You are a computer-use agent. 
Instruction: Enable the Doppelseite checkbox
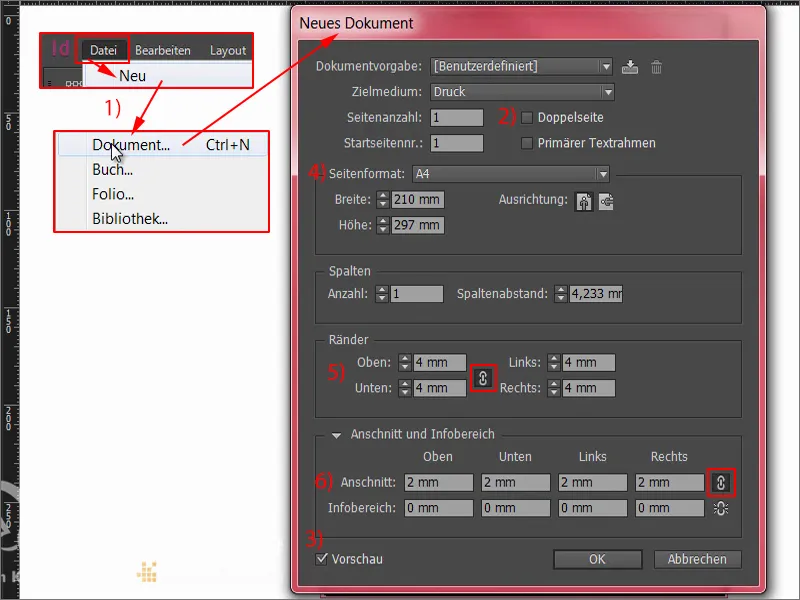(527, 118)
